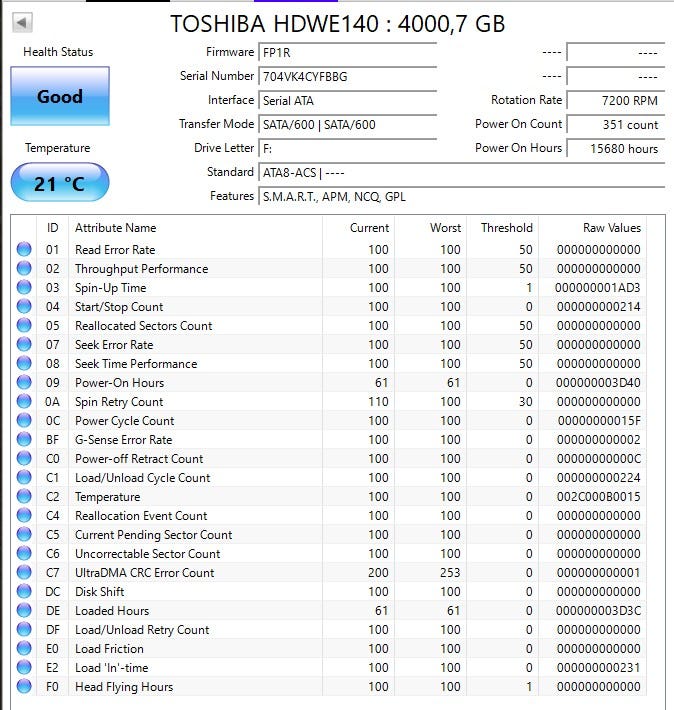Click the status orb for C2 Temperature

coord(24,496)
